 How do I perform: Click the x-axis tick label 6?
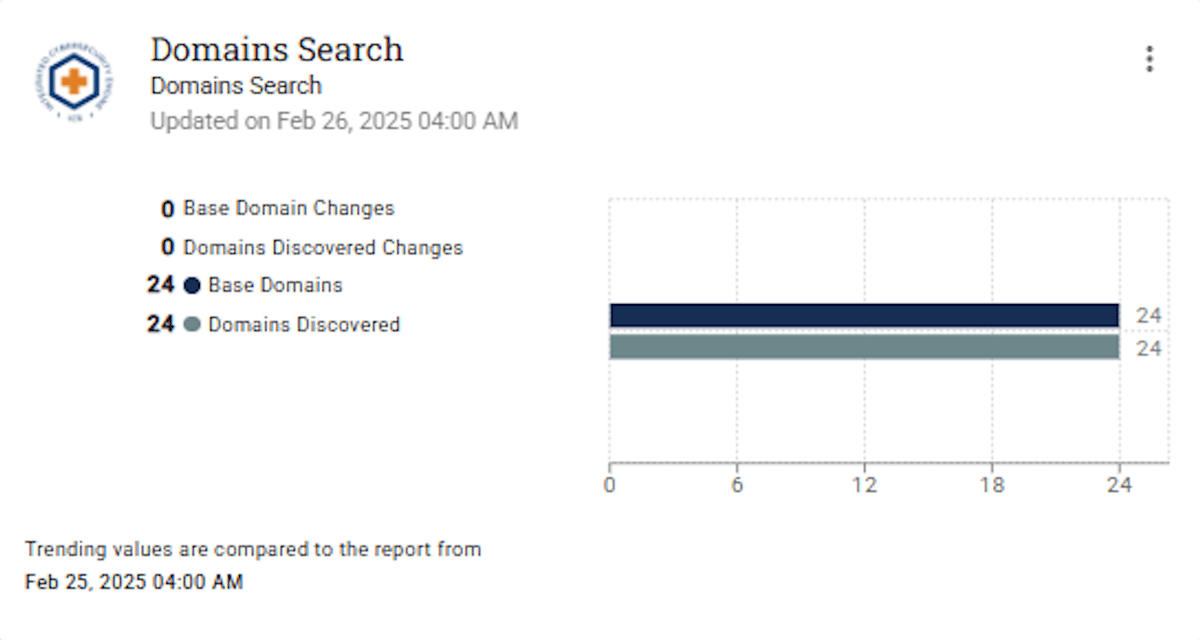(x=737, y=485)
